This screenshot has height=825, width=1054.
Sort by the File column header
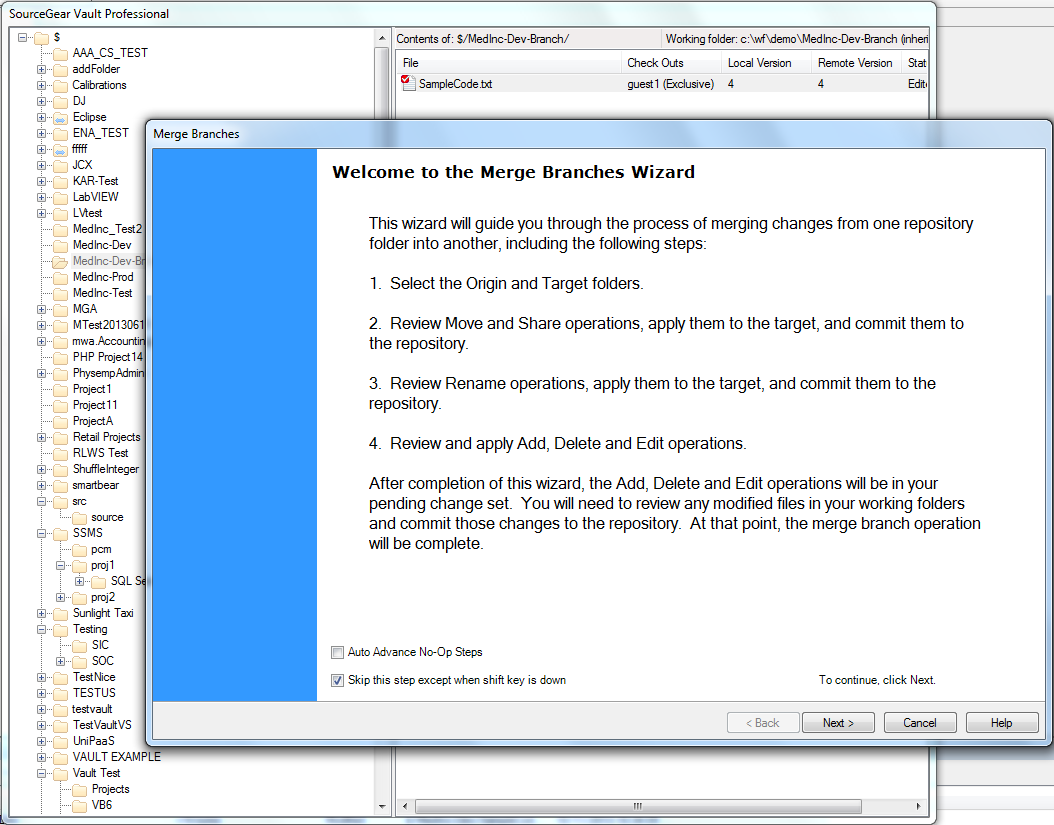click(x=509, y=63)
